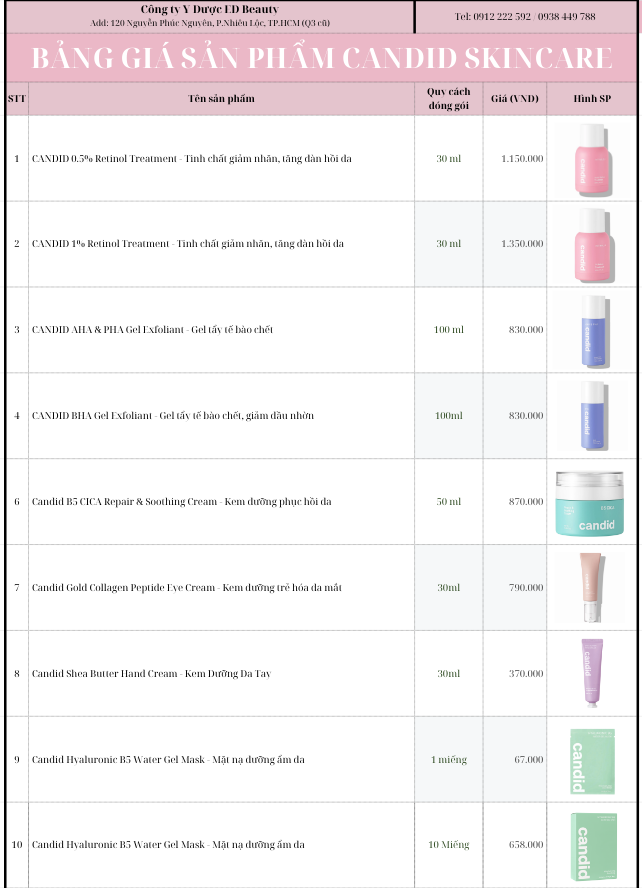Click the 'Hình SP' column header
This screenshot has width=642, height=888.
click(593, 99)
